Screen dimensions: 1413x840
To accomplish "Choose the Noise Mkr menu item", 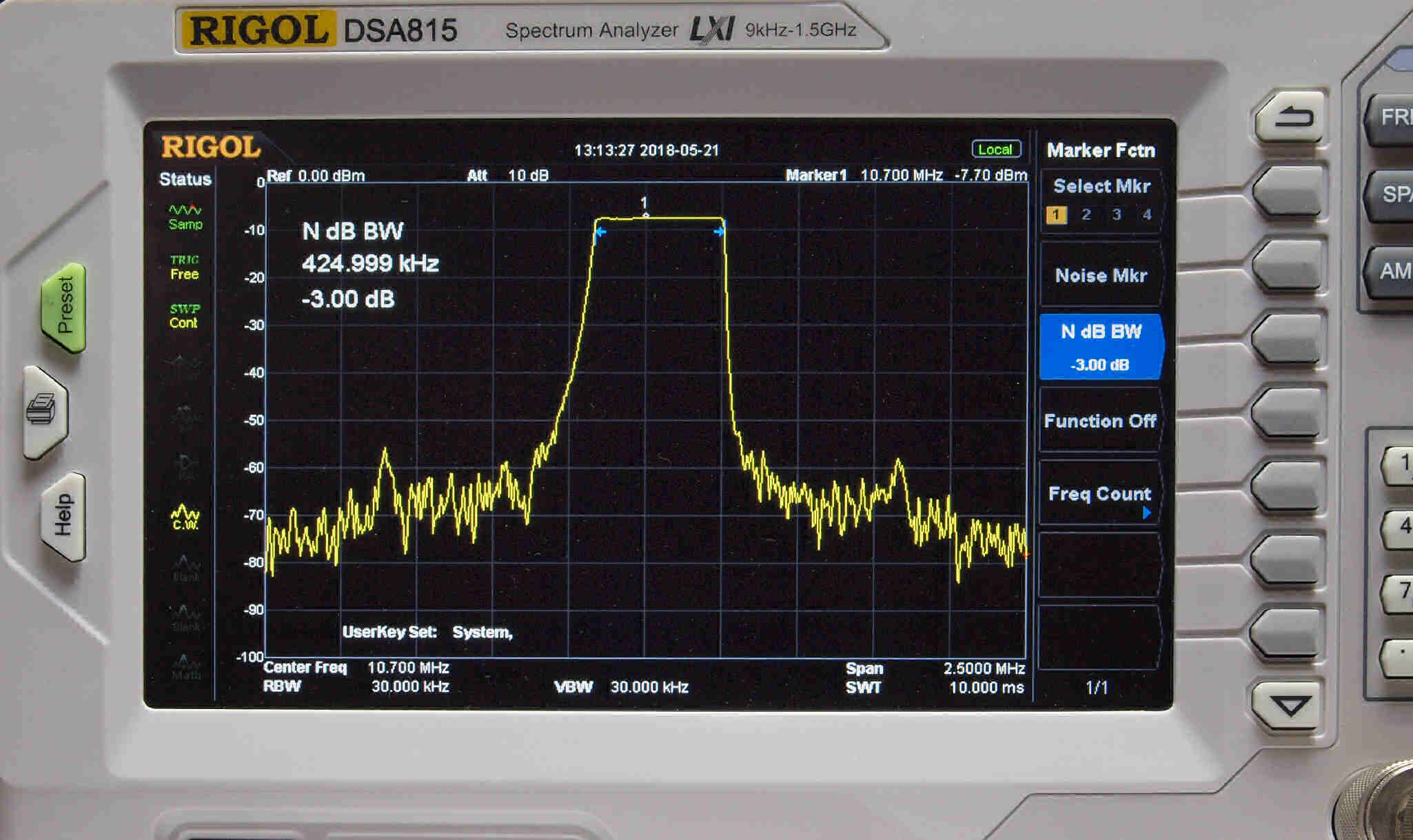I will click(1100, 276).
